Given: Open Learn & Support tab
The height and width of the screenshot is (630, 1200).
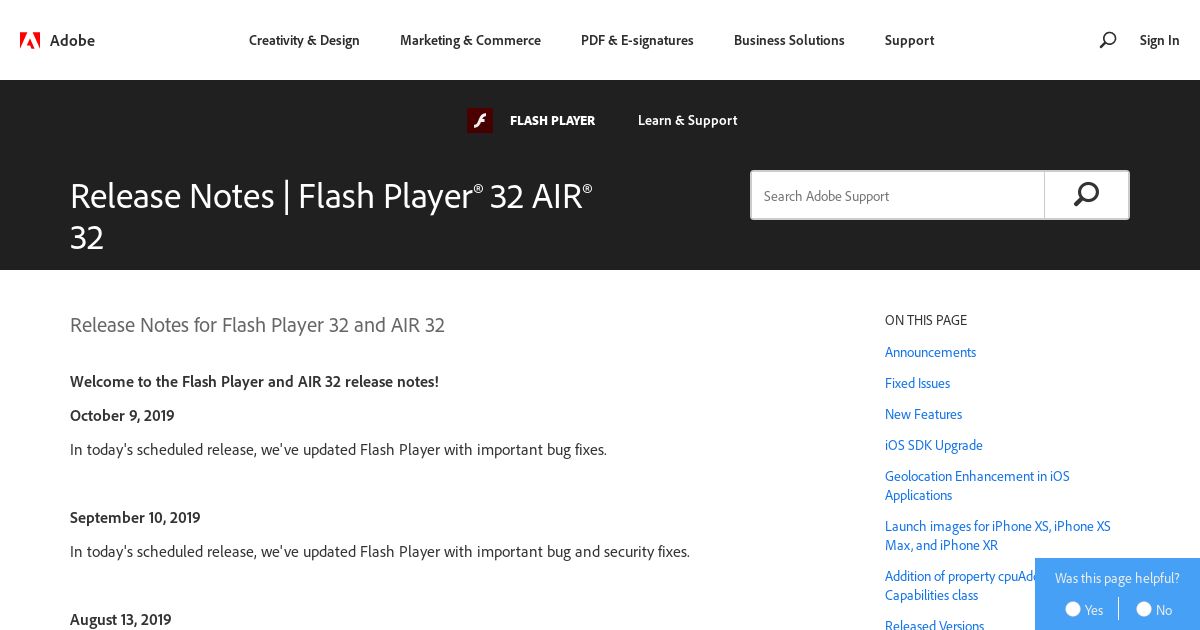Looking at the screenshot, I should point(687,121).
